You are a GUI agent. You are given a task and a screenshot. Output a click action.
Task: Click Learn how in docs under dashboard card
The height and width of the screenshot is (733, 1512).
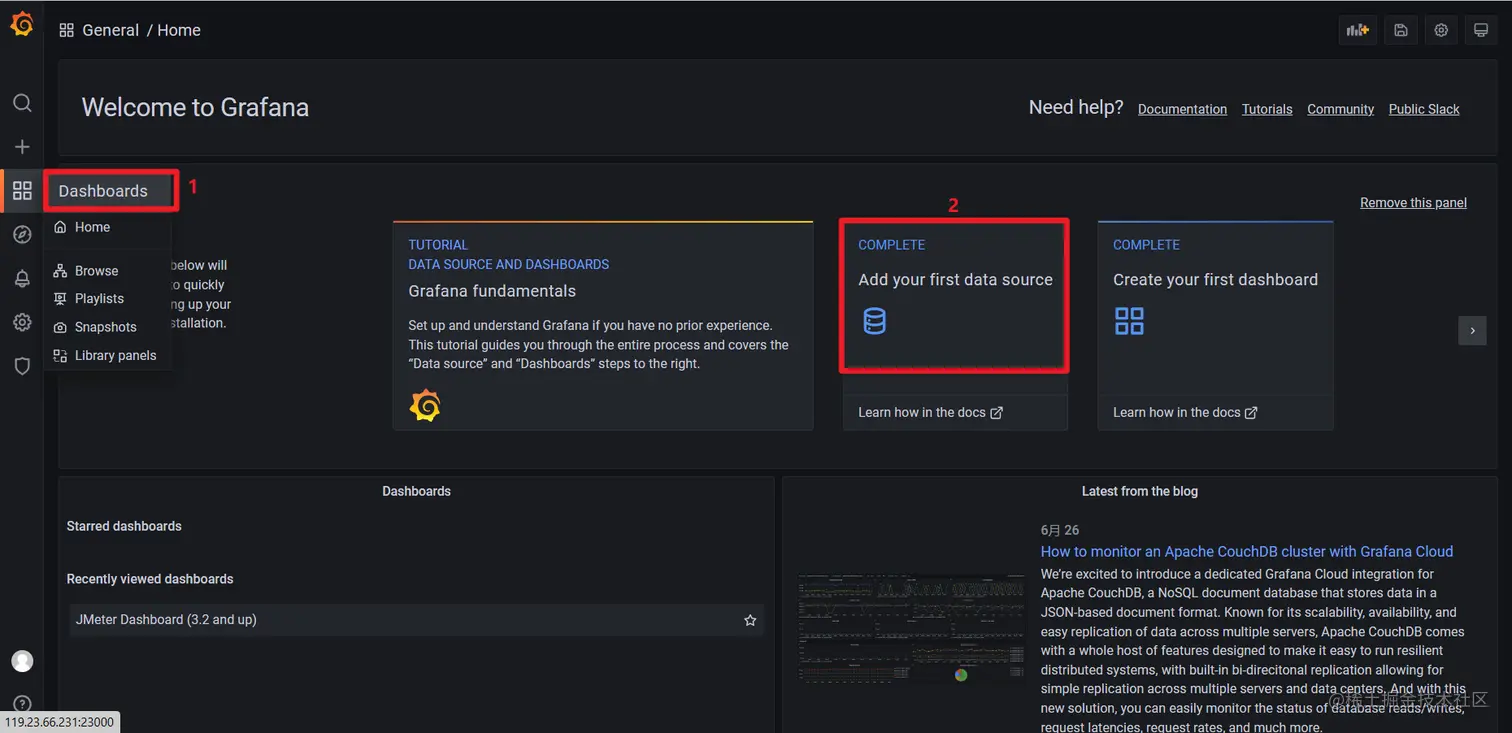[x=1185, y=412]
